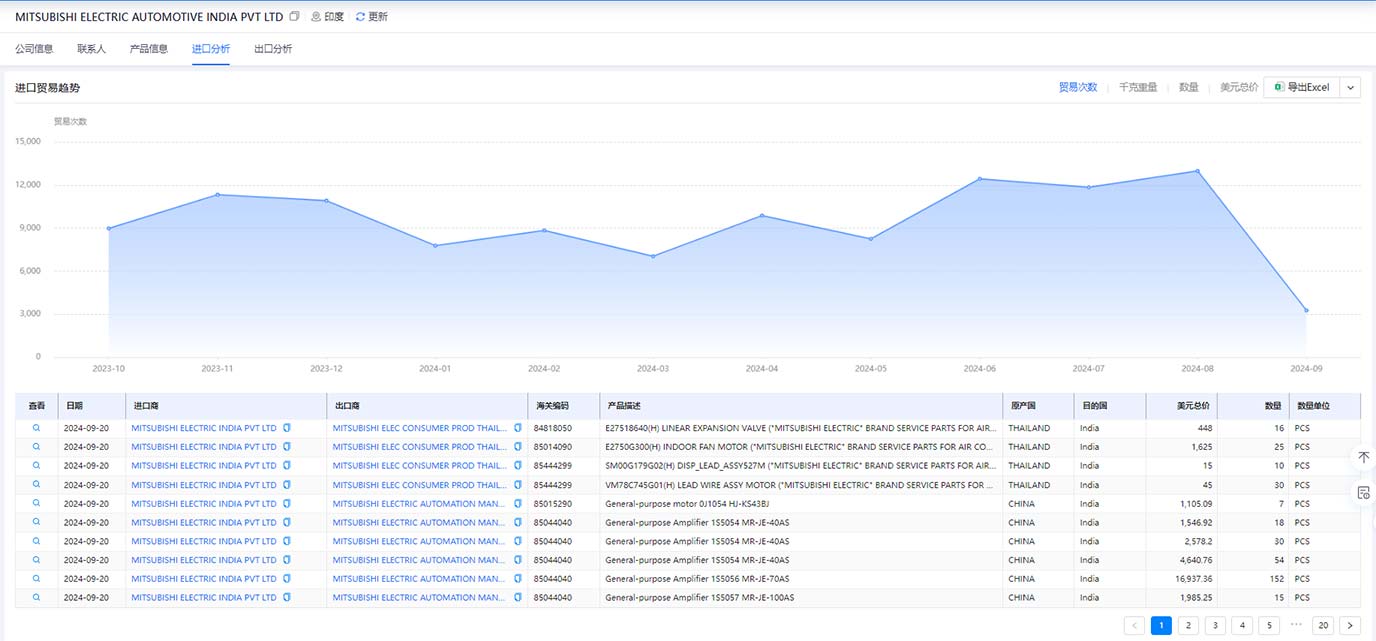This screenshot has width=1376, height=641.
Task: Click the Excel icon in the export button
Action: (1279, 87)
